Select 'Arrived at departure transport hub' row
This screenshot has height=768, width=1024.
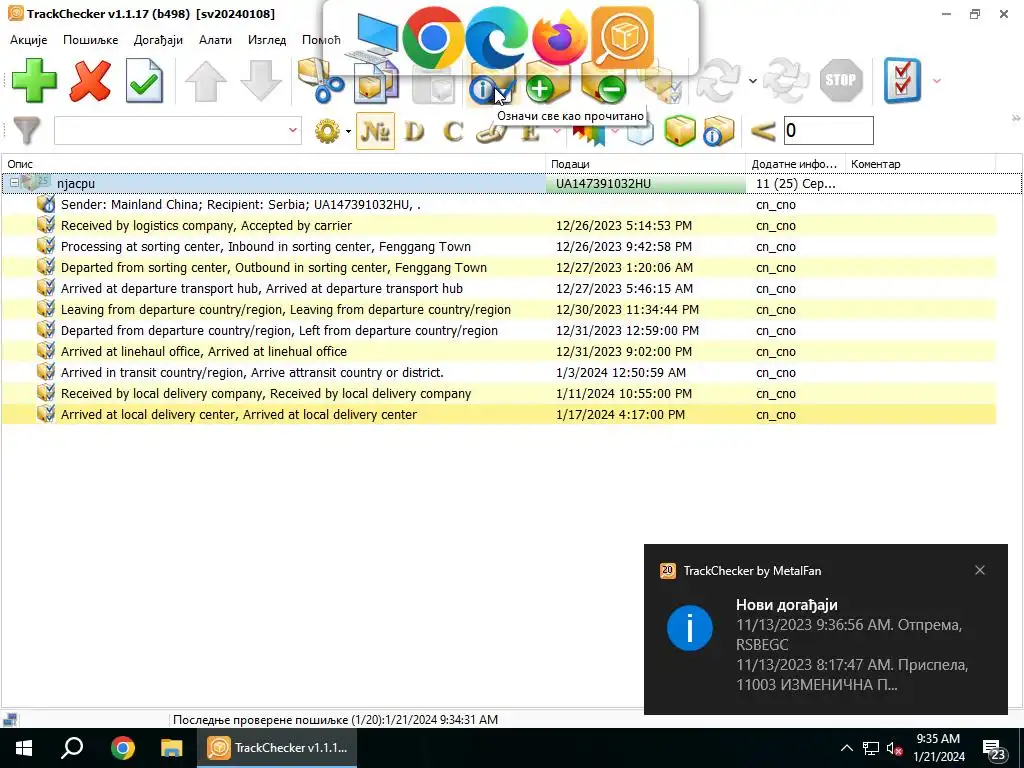point(499,288)
